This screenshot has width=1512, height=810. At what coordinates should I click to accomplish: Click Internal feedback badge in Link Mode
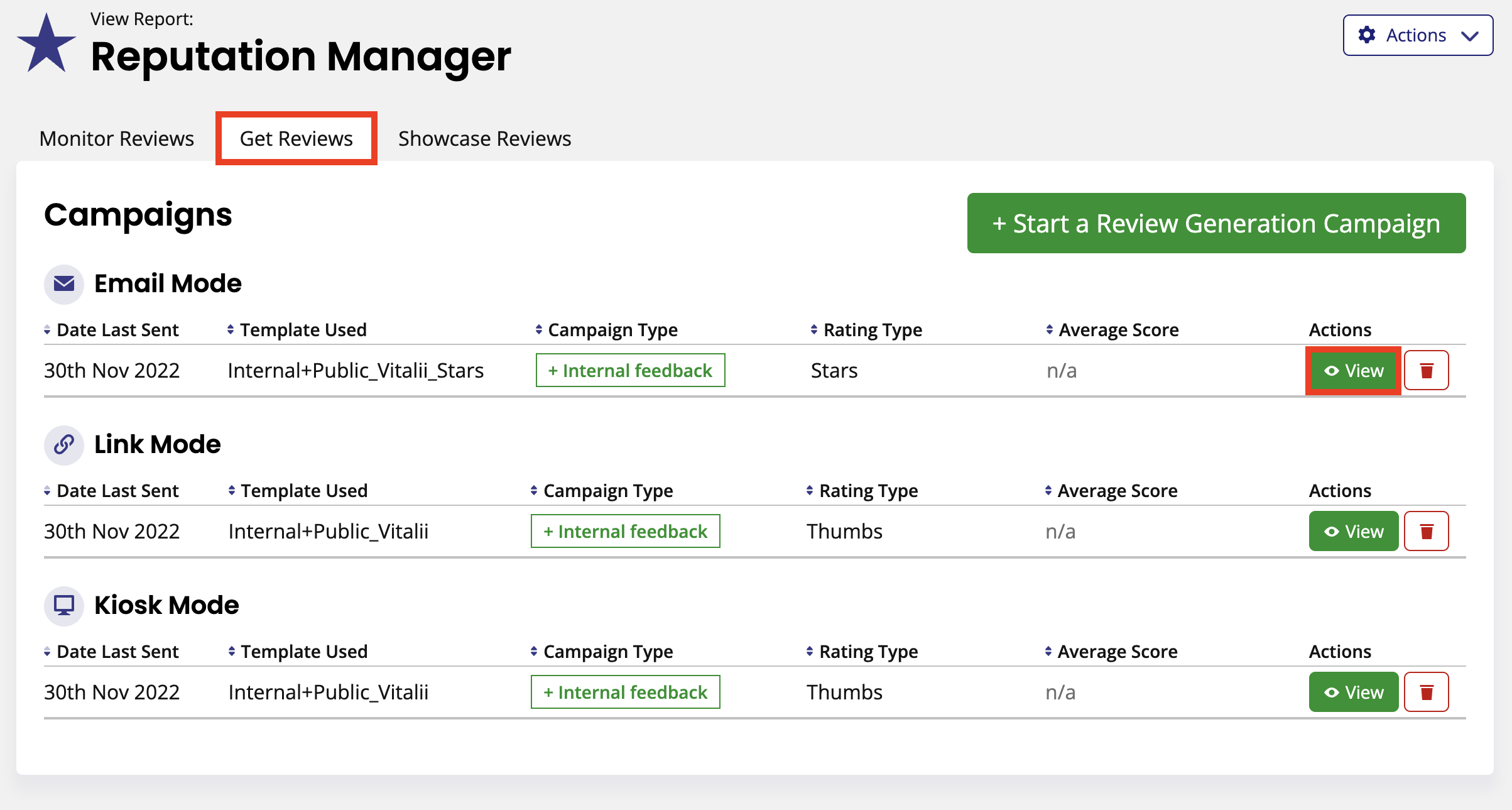tap(626, 531)
